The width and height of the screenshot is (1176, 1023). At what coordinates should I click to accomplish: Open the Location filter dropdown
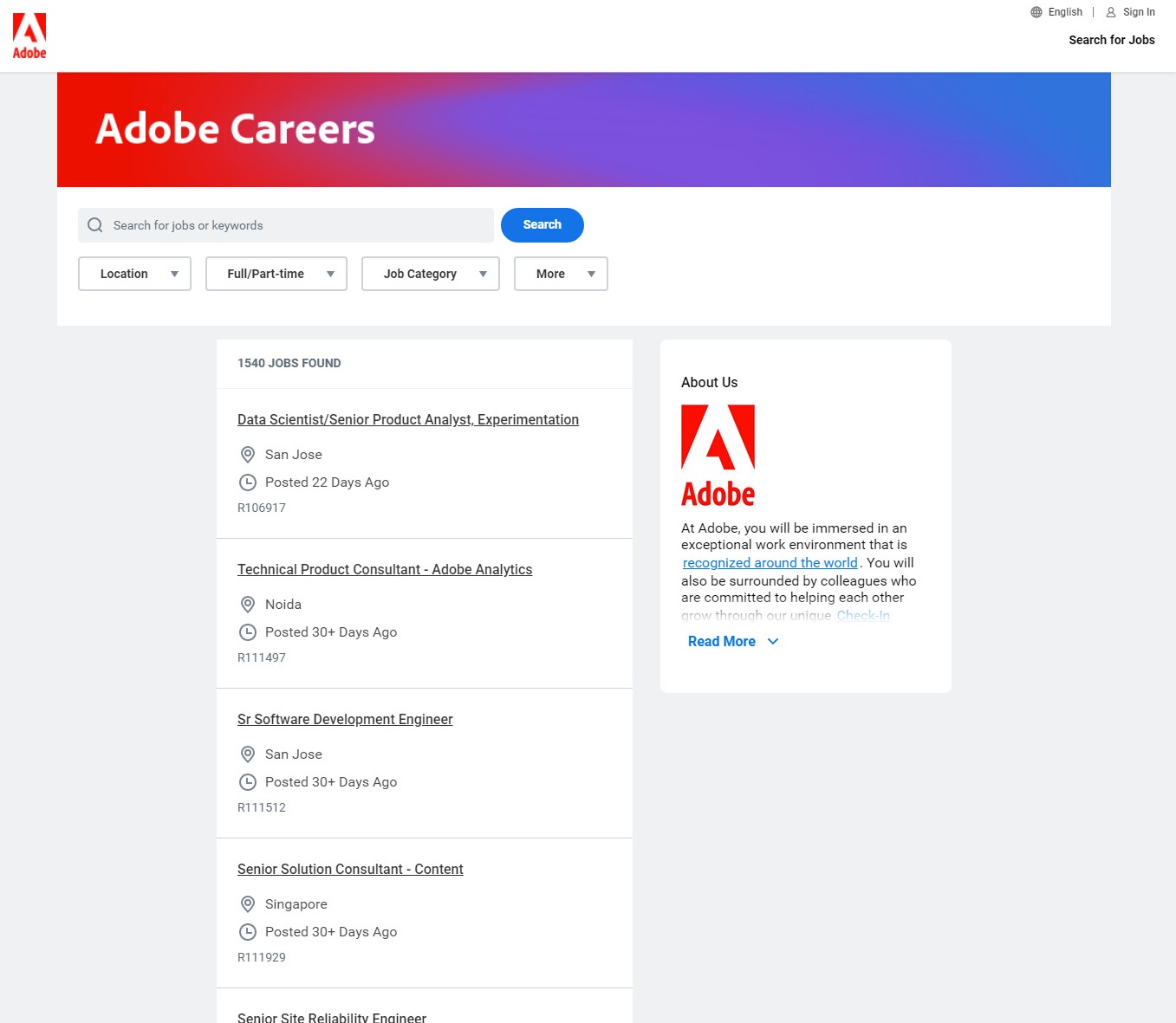134,274
